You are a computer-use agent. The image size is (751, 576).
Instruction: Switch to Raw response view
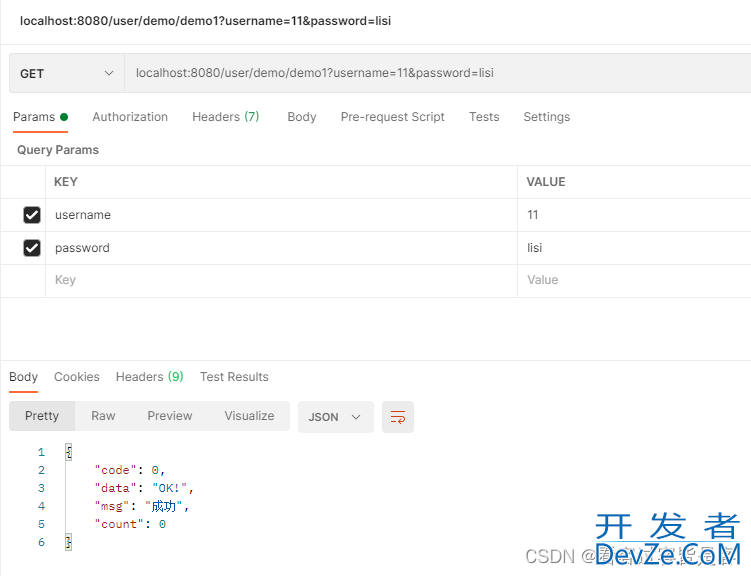(x=103, y=416)
